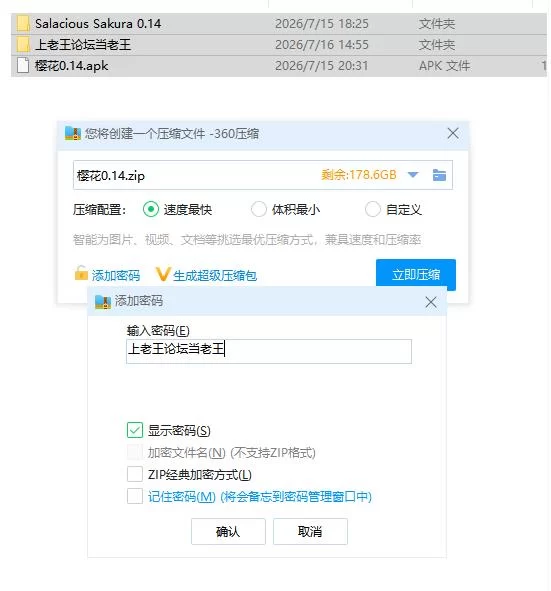
Task: Close the 添加密码 dialog
Action: coord(431,302)
